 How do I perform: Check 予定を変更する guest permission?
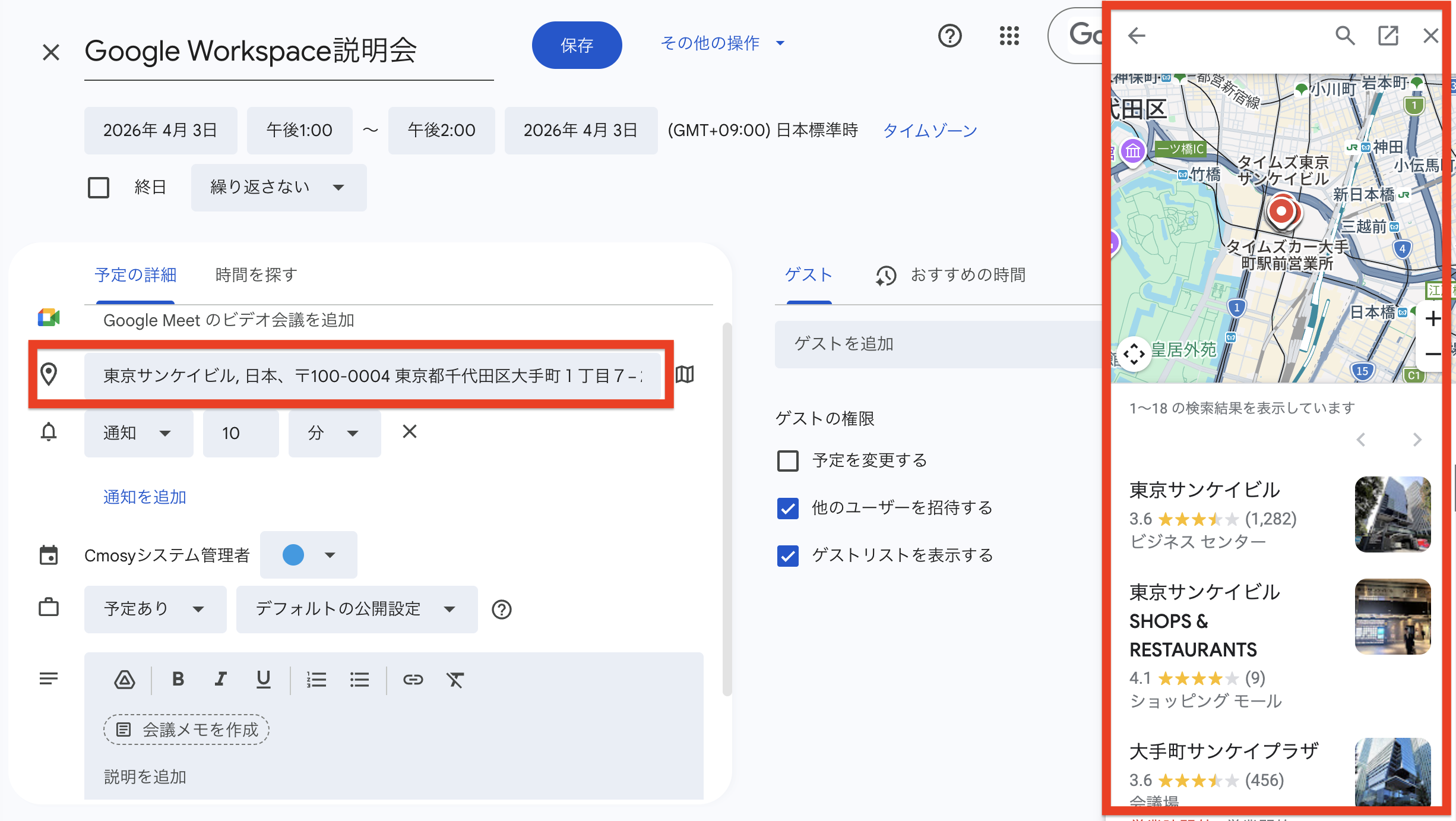(787, 460)
